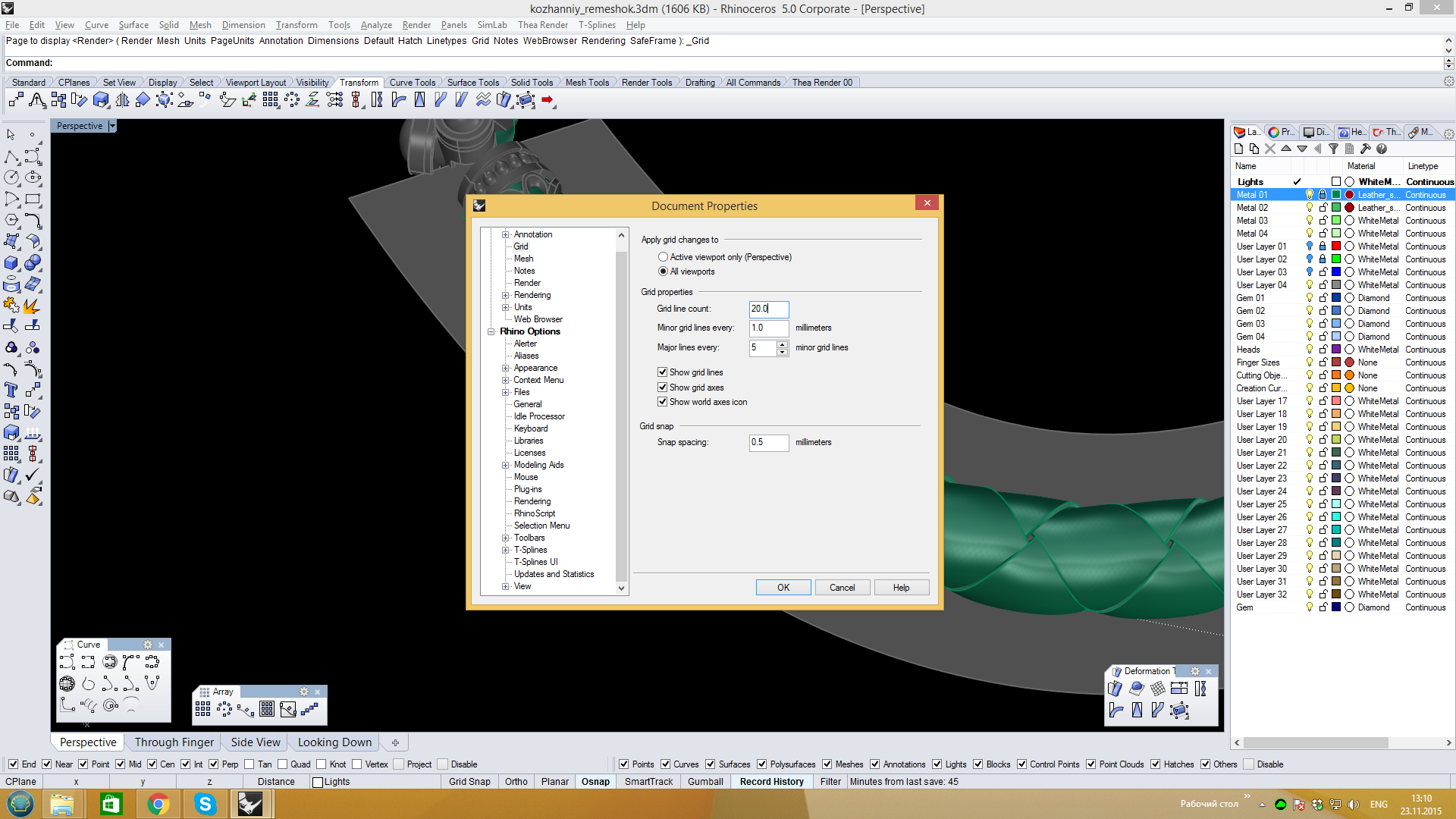
Task: Open Skype from the taskbar
Action: click(x=205, y=804)
